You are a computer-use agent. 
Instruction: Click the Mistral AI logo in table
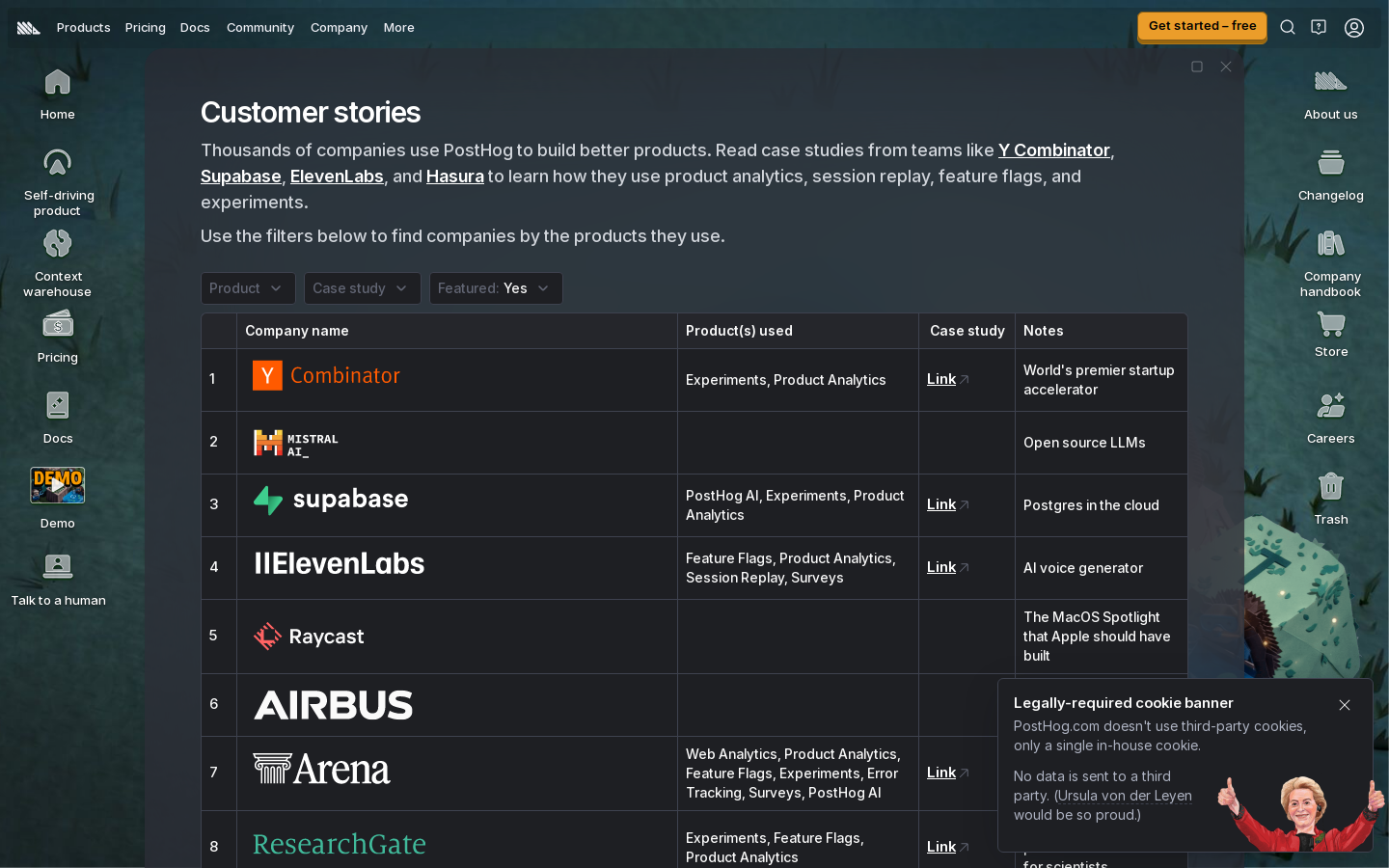click(x=295, y=444)
